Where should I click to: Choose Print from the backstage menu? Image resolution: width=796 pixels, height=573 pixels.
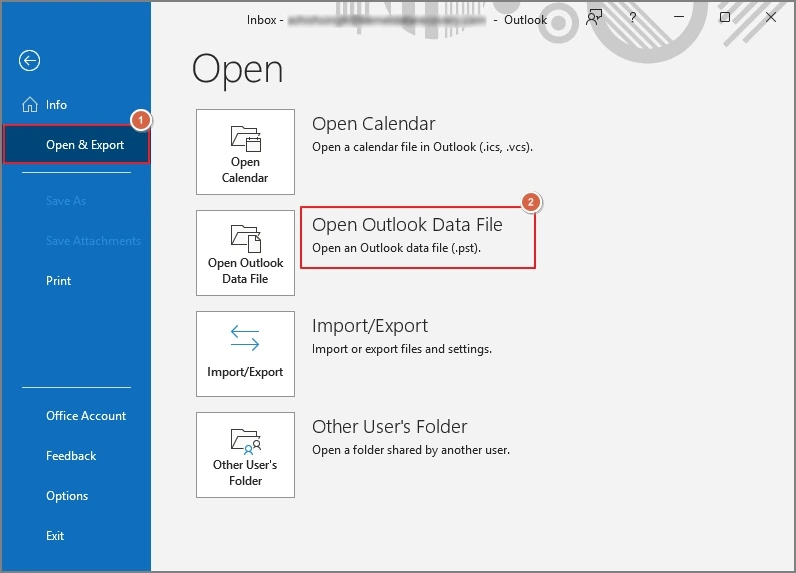[x=58, y=281]
